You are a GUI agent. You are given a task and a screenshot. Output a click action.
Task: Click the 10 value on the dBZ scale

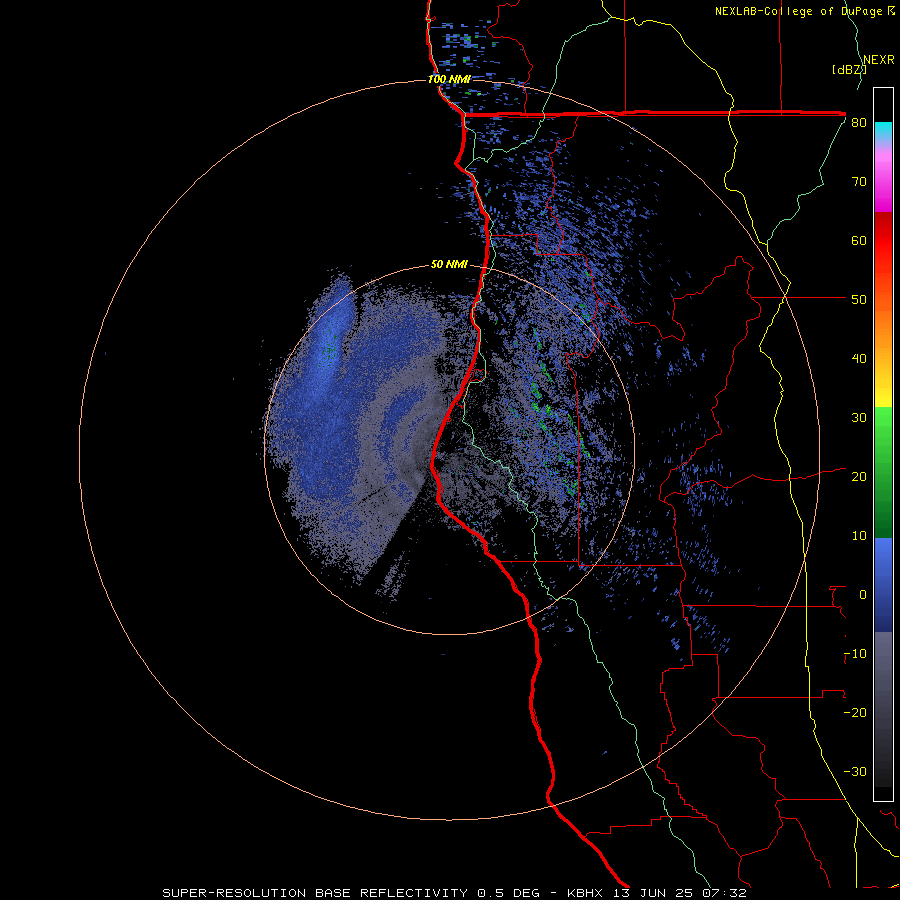pyautogui.click(x=859, y=536)
